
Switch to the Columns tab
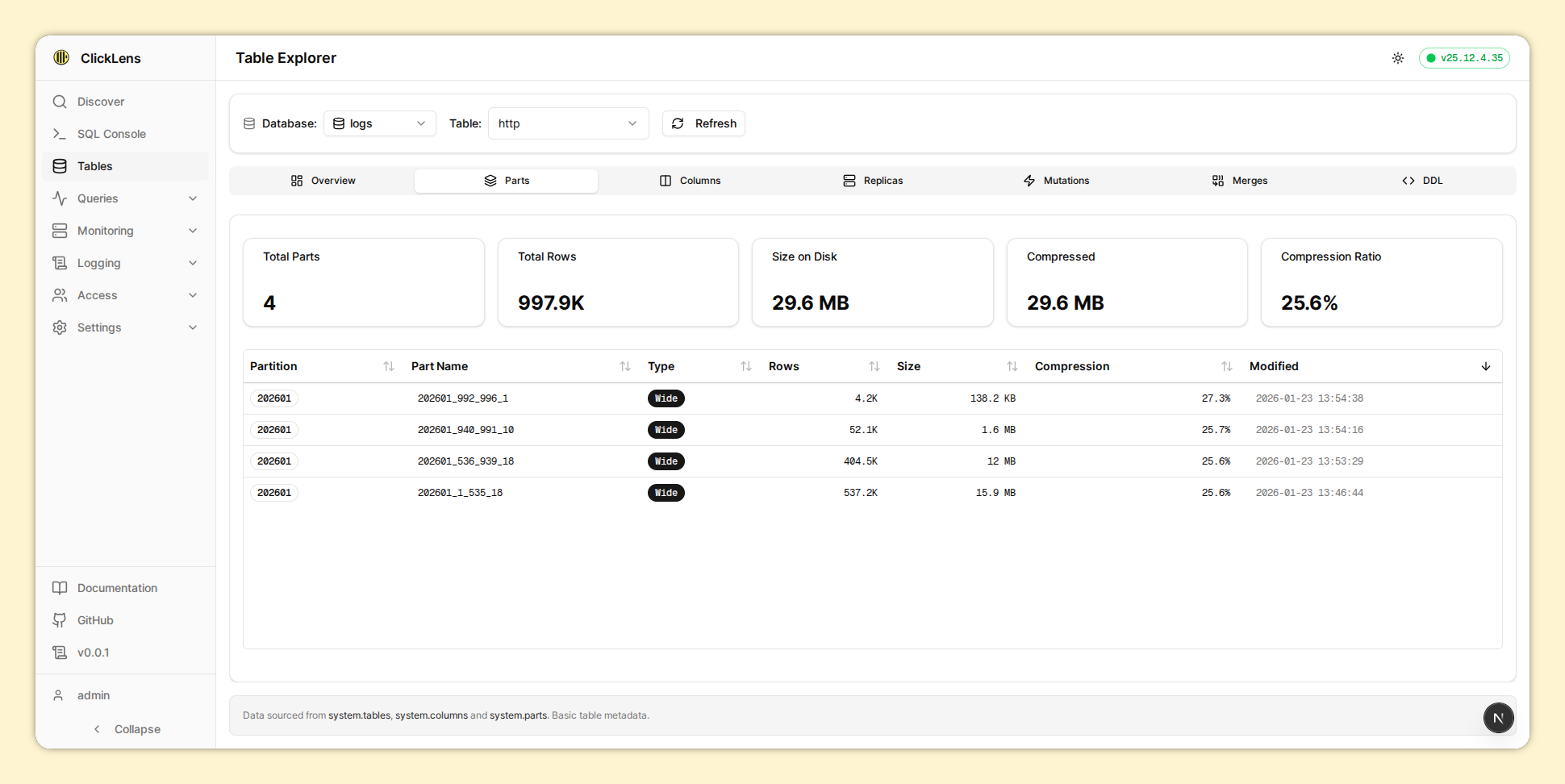click(x=690, y=181)
